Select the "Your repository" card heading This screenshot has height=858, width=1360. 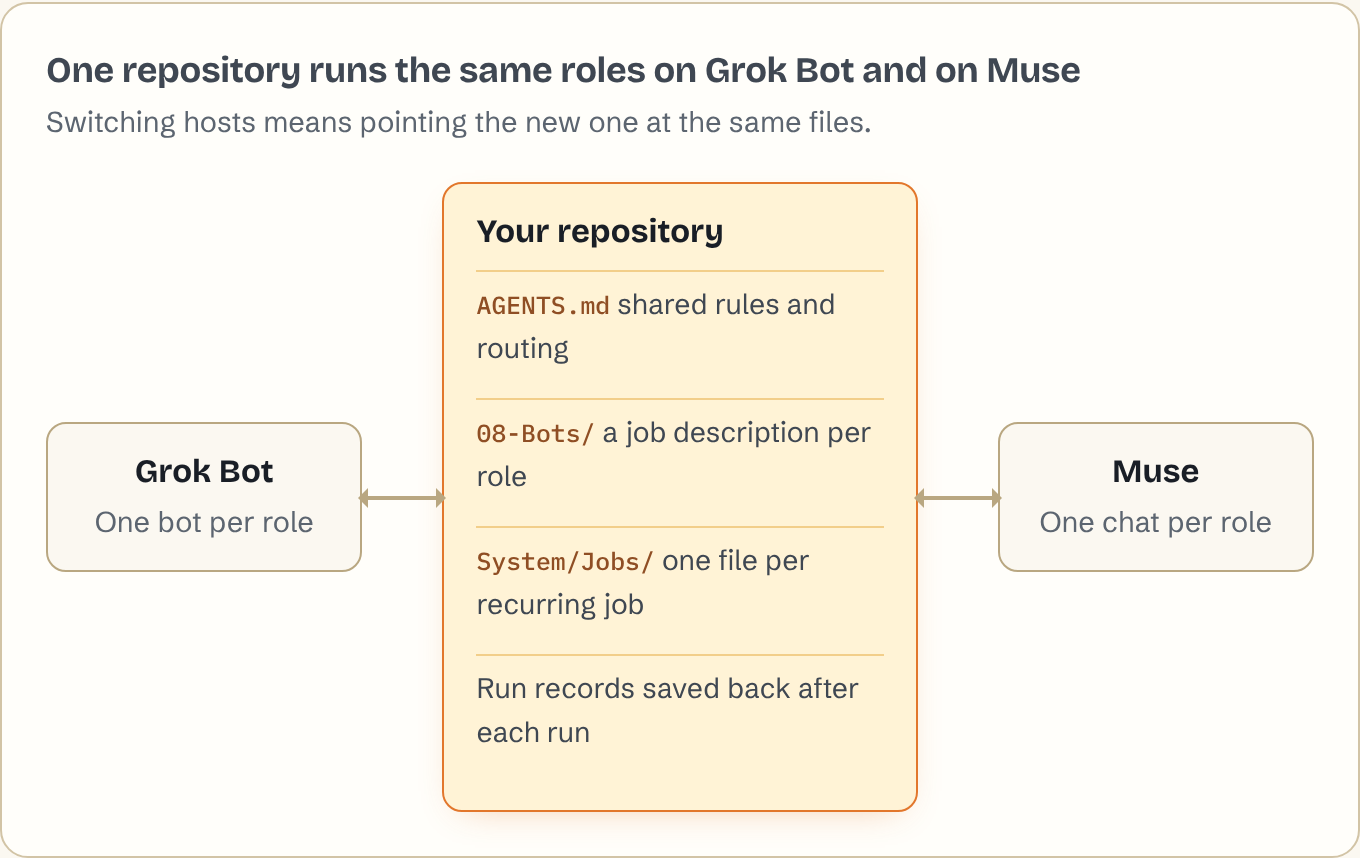click(x=600, y=231)
